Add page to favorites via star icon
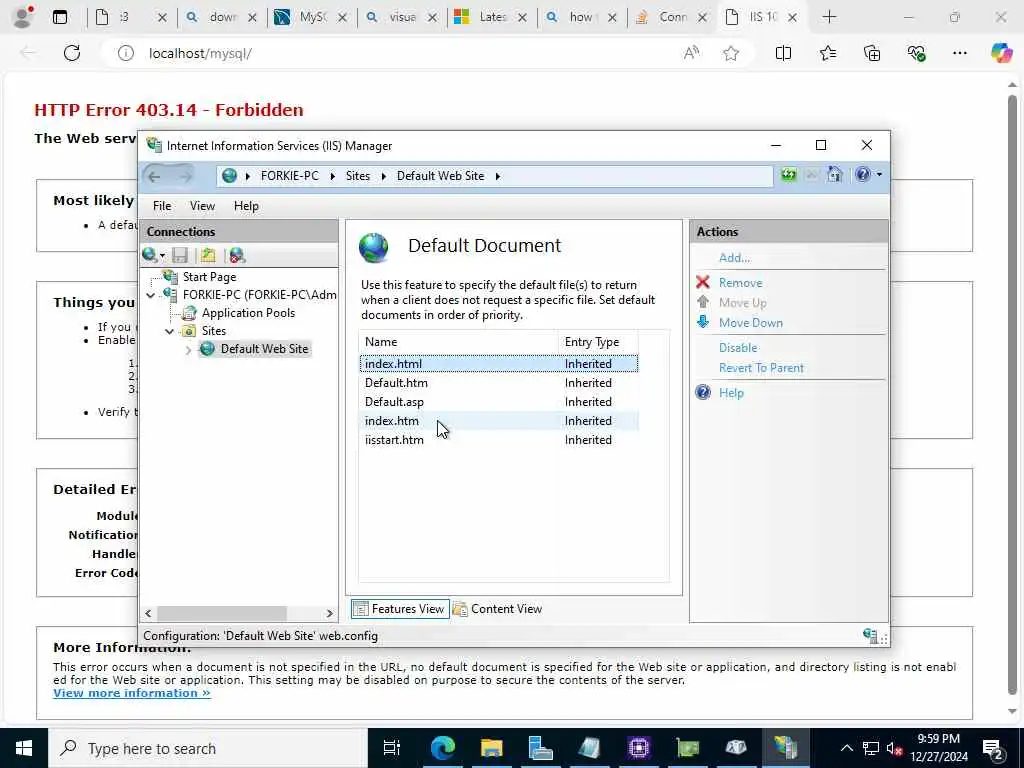The width and height of the screenshot is (1024, 768). coord(731,53)
